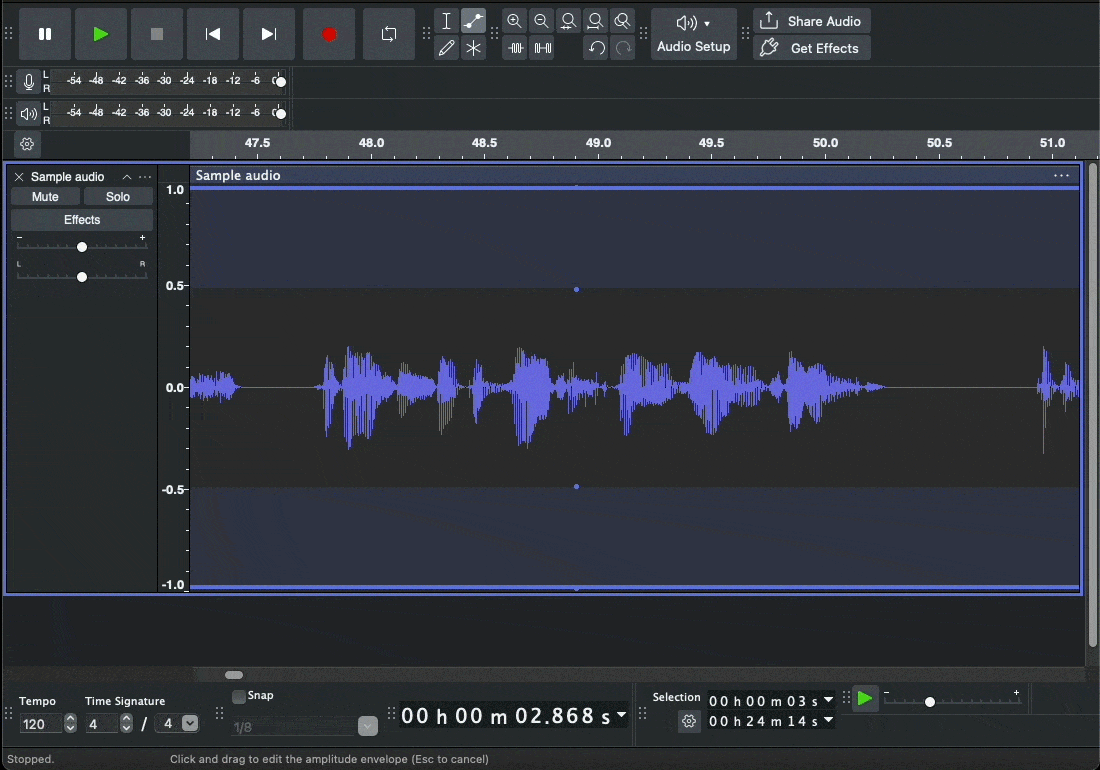Expand the time signature denominator dropdown
Screen dimensions: 1100x770
pos(190,723)
